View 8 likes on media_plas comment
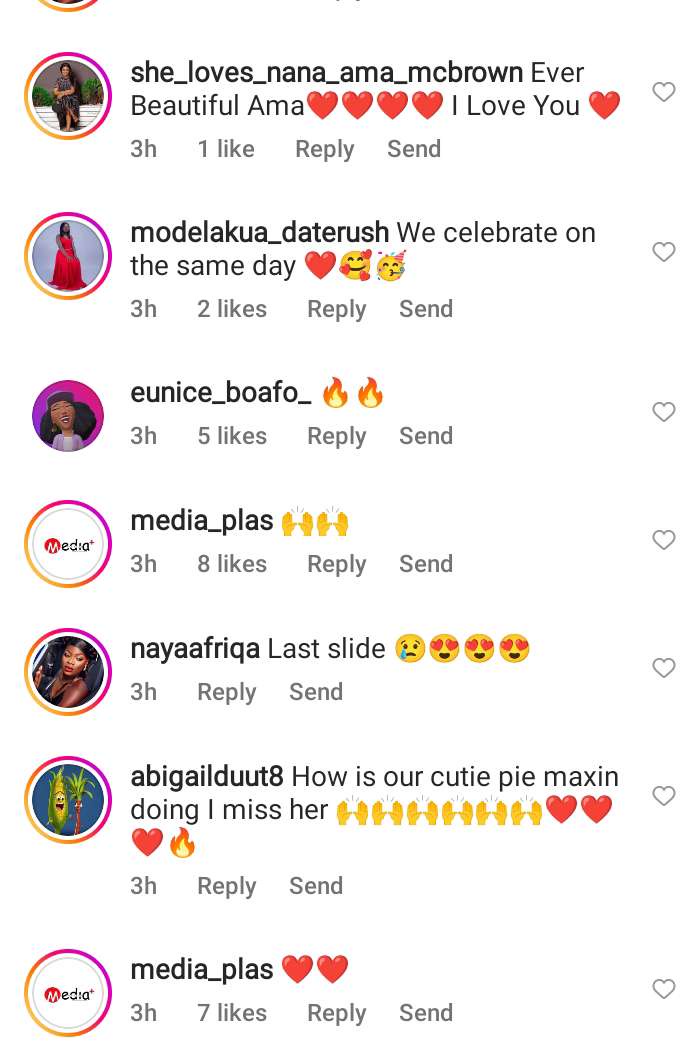 point(232,564)
